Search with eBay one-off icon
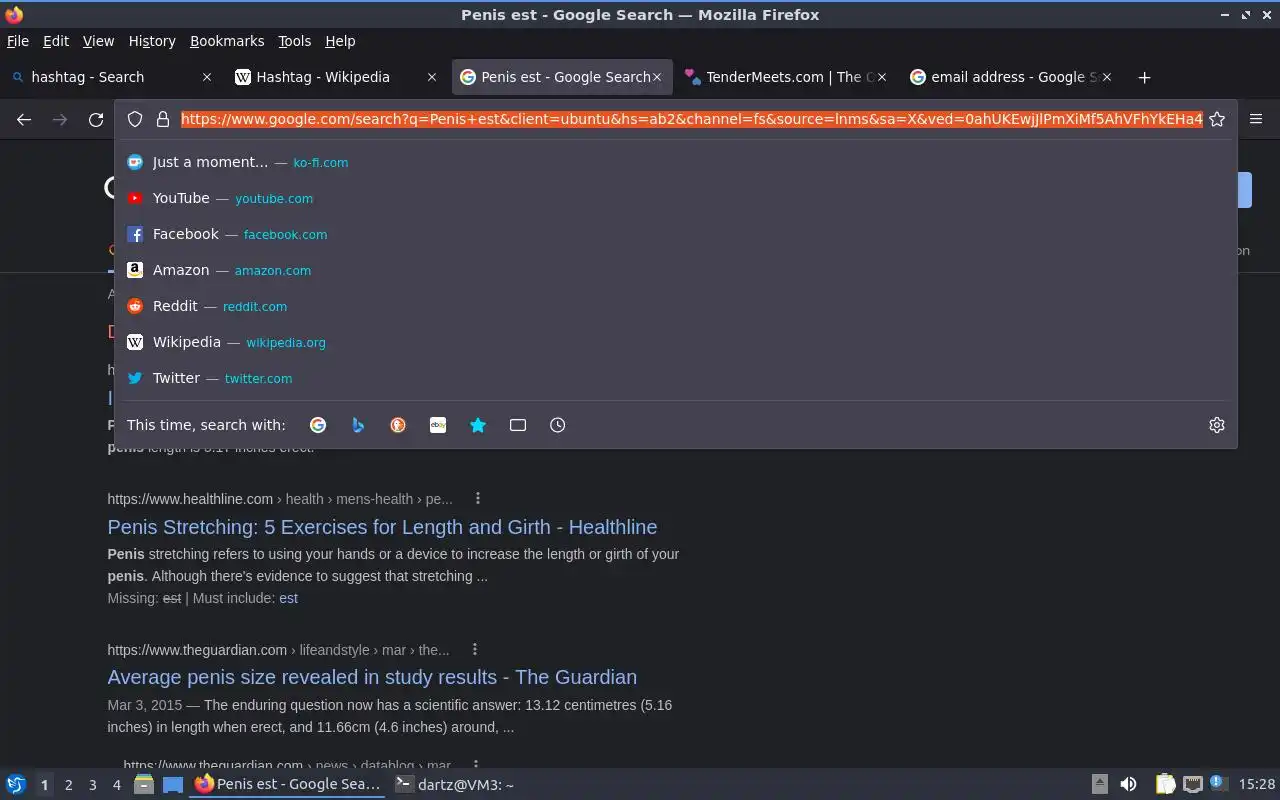 point(438,425)
